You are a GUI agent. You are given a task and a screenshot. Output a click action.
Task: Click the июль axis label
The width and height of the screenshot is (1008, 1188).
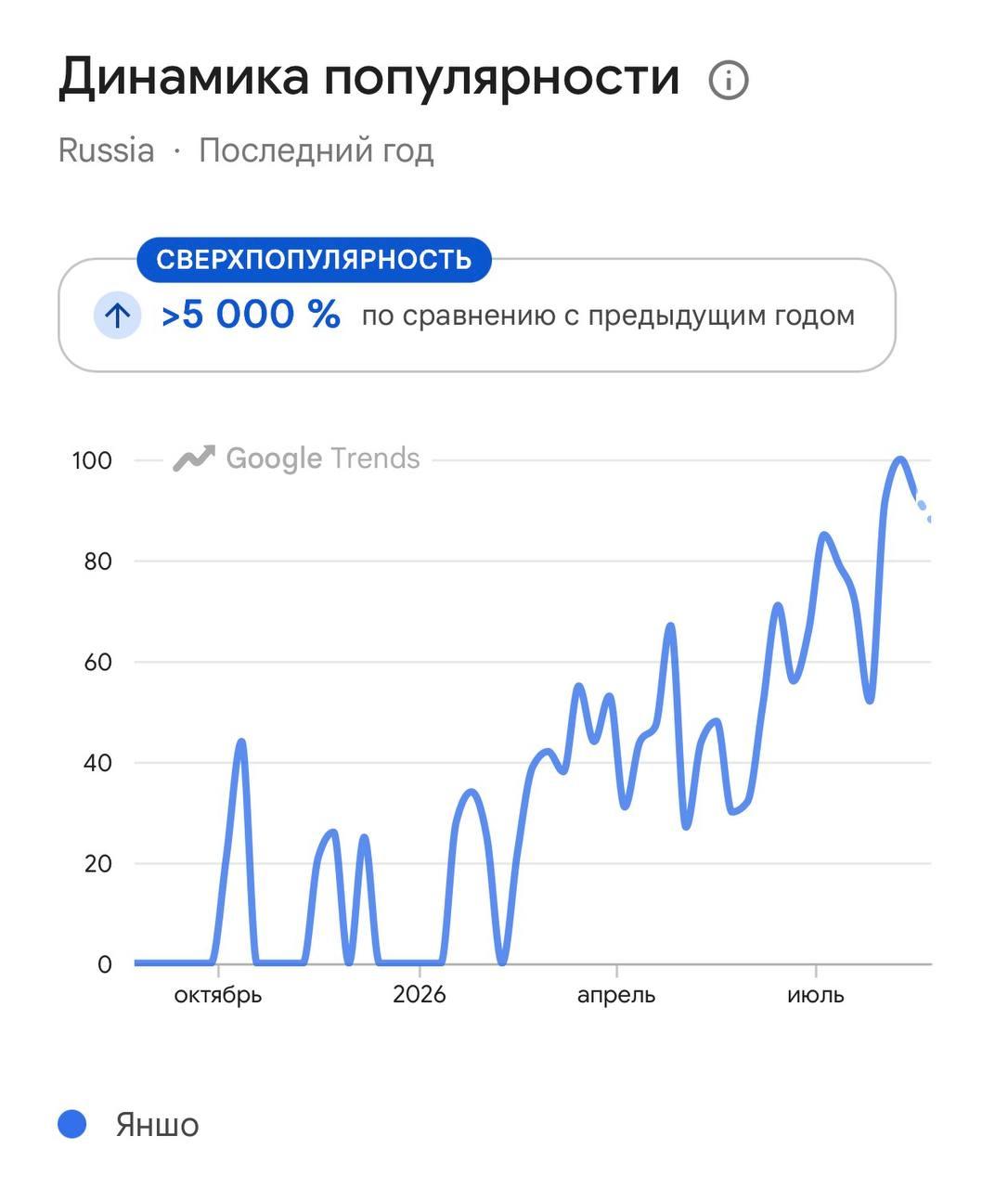(816, 995)
